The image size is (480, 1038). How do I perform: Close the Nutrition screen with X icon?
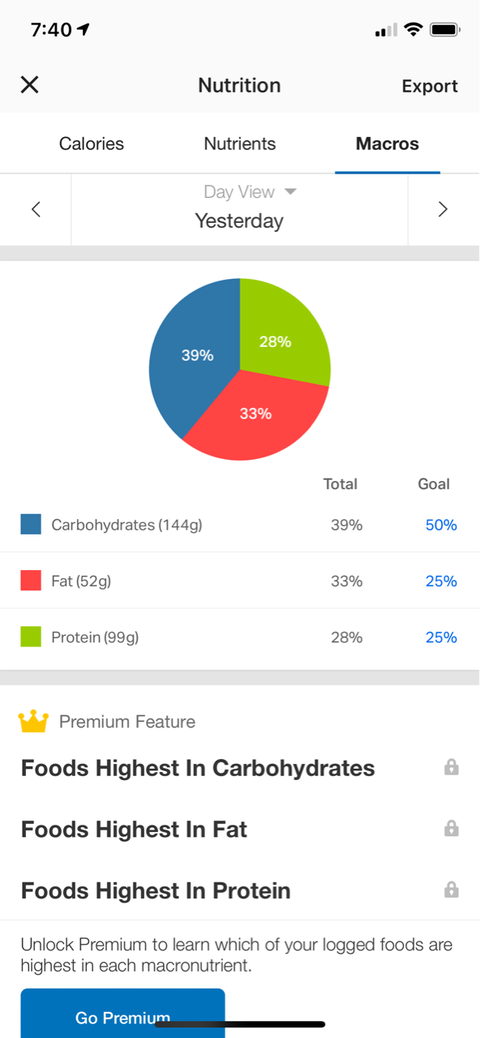[30, 85]
